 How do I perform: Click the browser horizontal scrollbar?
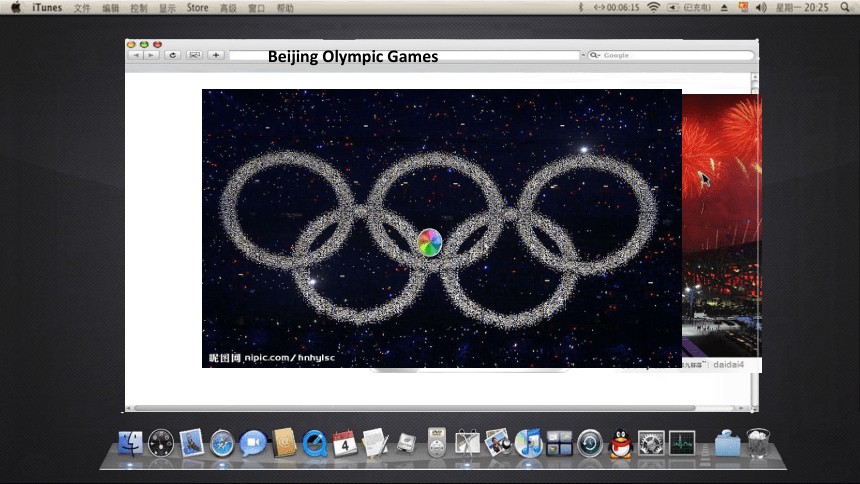[415, 408]
